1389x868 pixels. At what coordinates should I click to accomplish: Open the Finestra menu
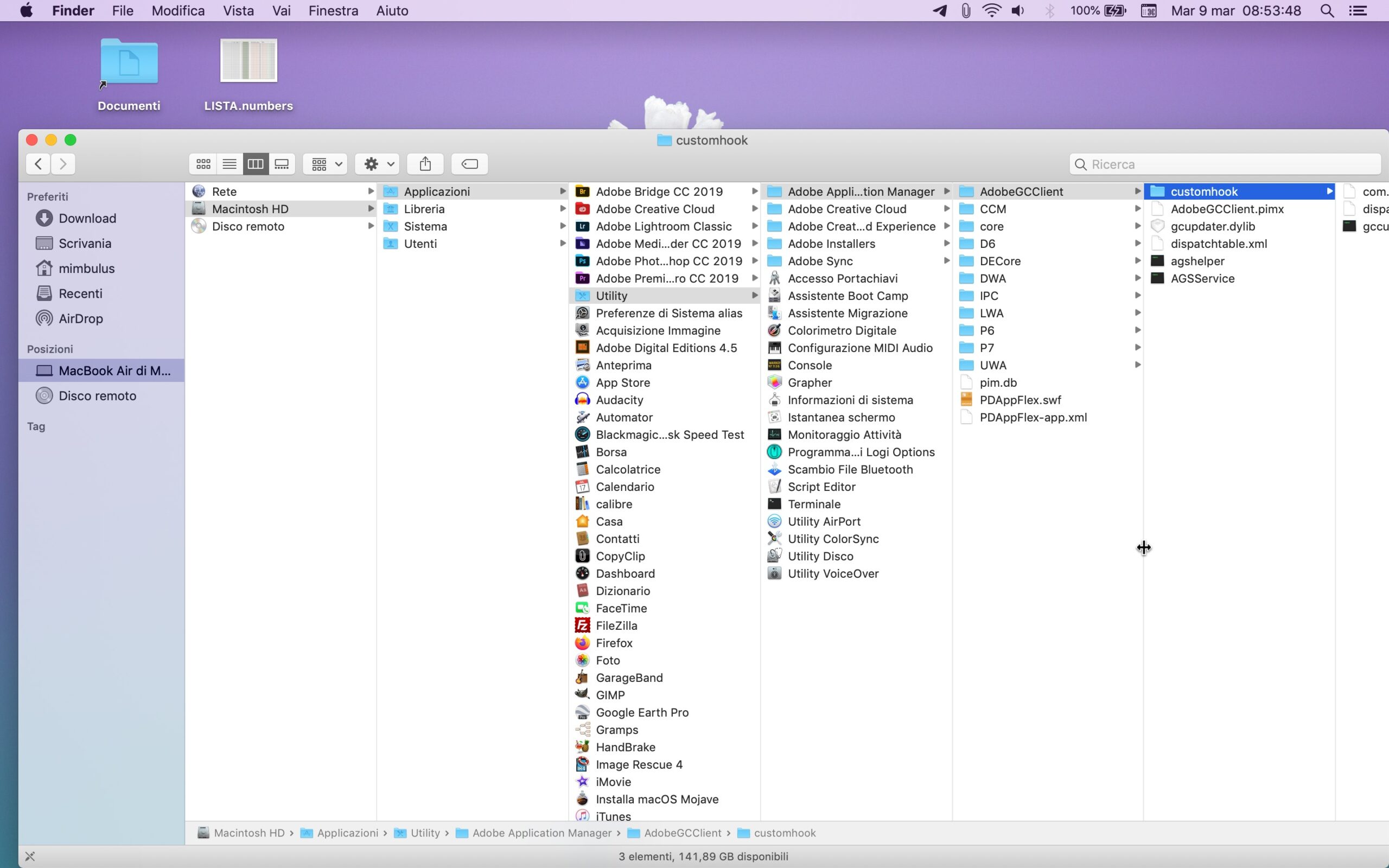click(333, 11)
